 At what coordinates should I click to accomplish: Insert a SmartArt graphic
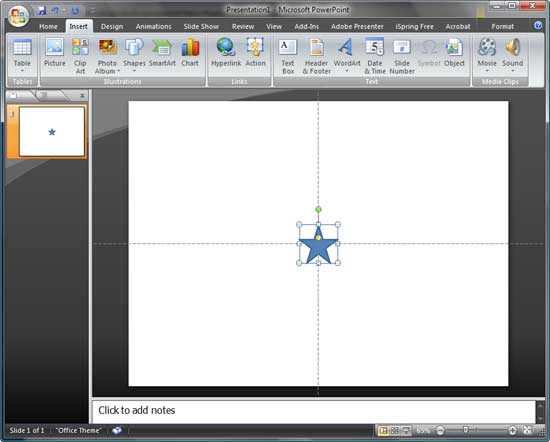[162, 52]
